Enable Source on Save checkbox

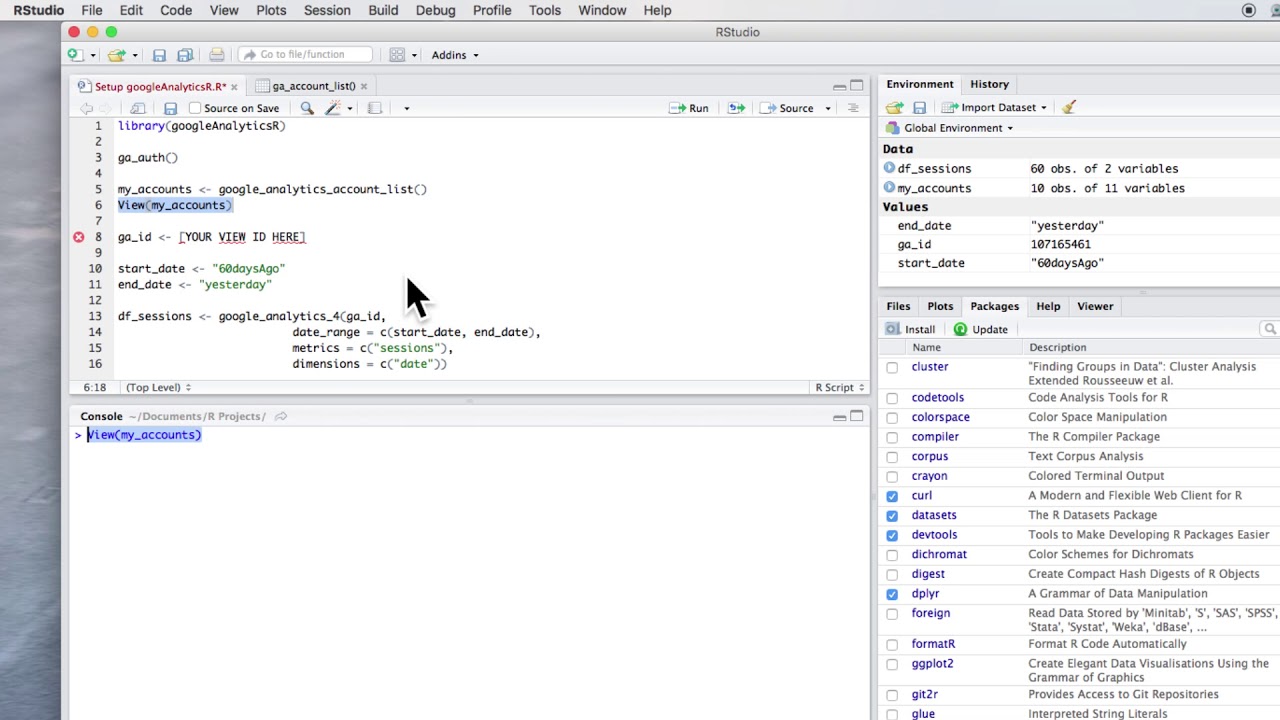(x=196, y=108)
